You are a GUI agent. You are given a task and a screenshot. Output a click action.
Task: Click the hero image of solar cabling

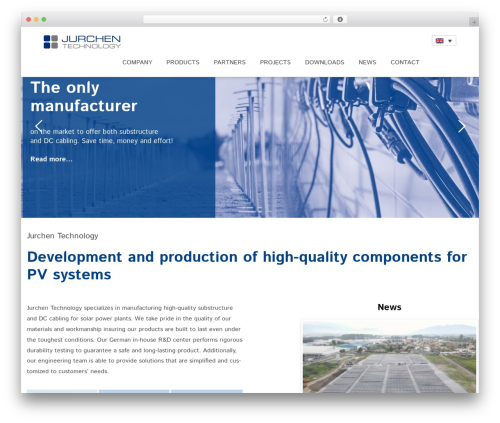tap(347, 147)
